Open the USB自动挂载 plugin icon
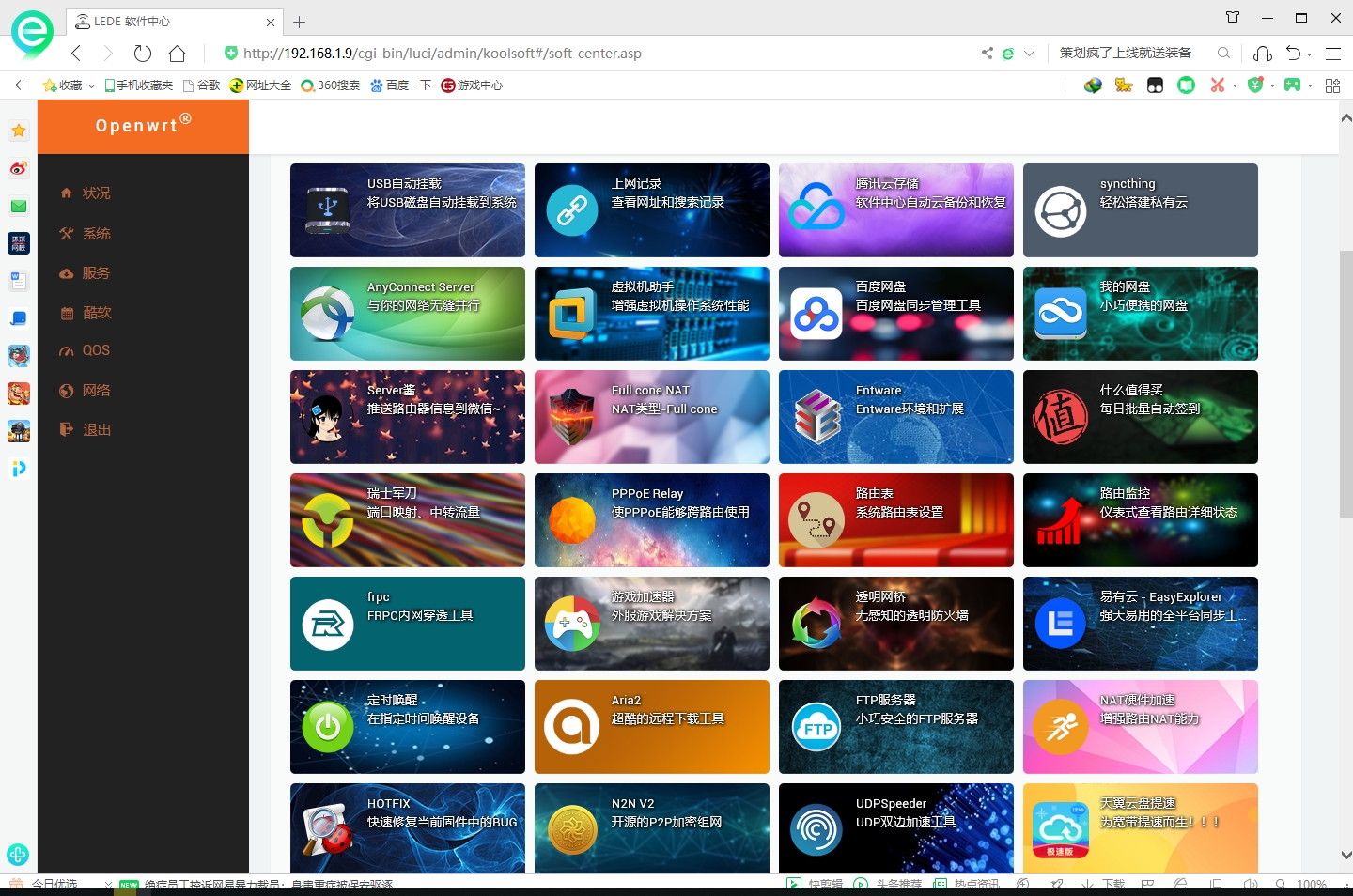 pos(328,210)
